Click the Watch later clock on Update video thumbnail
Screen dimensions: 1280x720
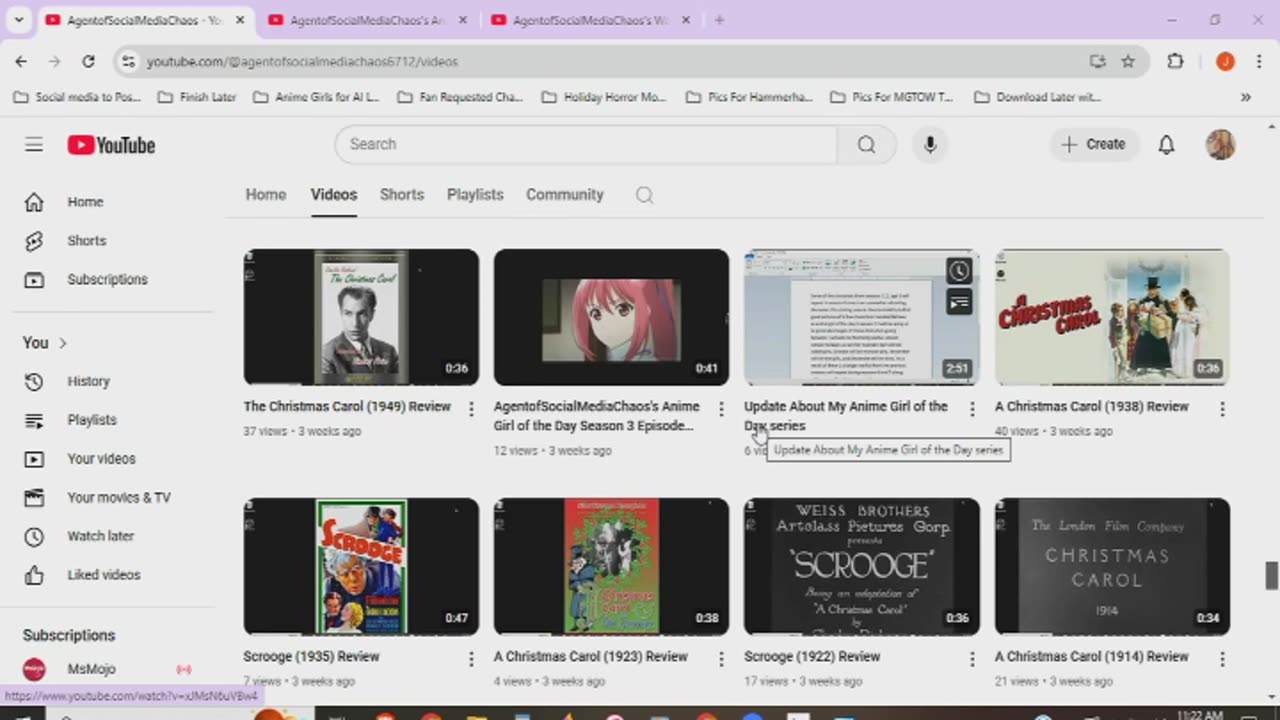pos(959,271)
